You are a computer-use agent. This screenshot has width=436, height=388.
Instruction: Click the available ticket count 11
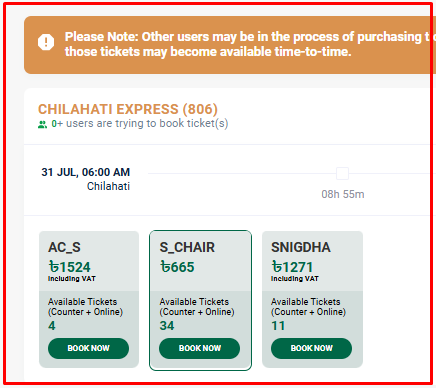pyautogui.click(x=278, y=326)
